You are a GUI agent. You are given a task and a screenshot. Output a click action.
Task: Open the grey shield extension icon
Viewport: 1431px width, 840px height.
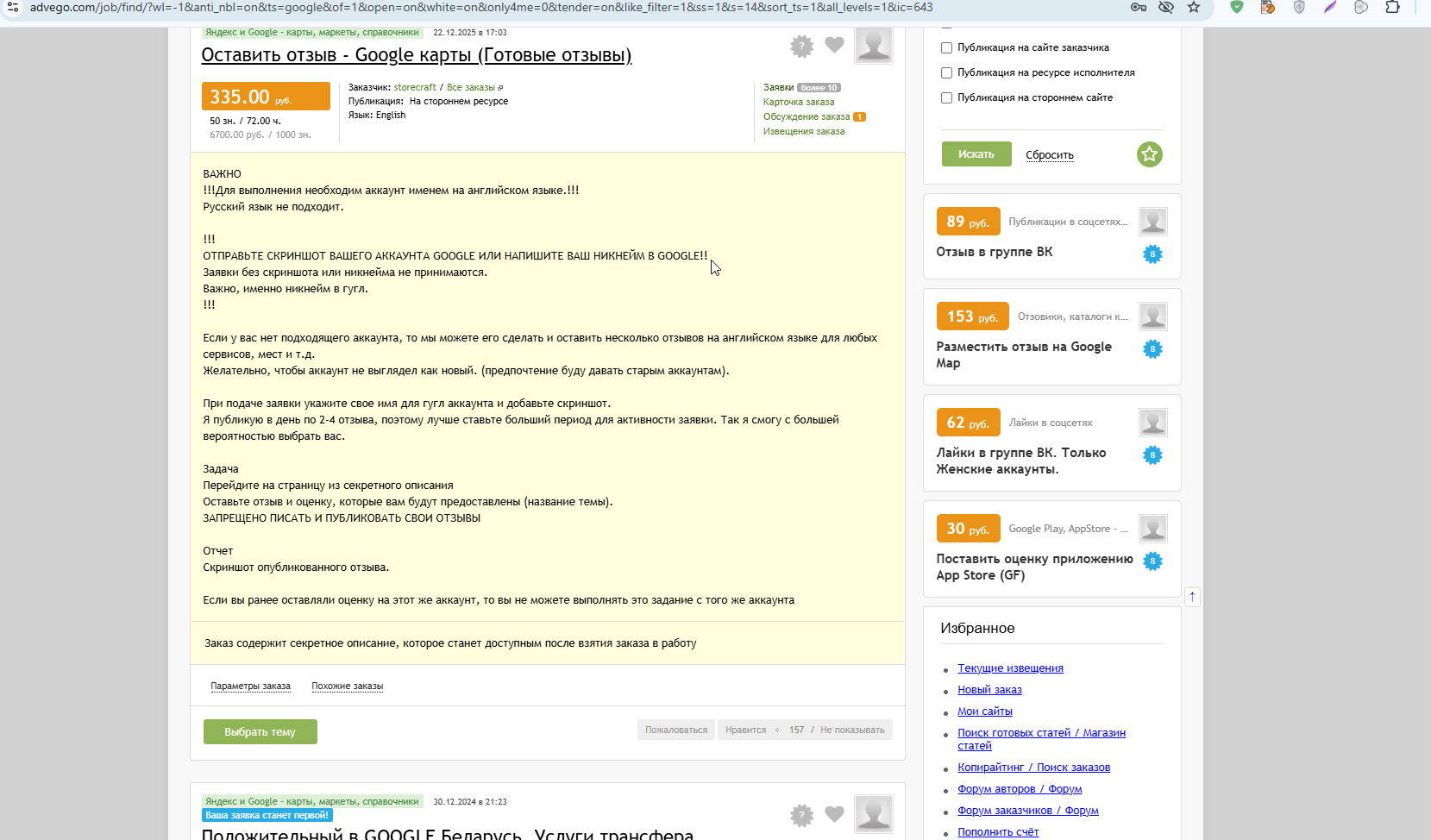click(1299, 7)
